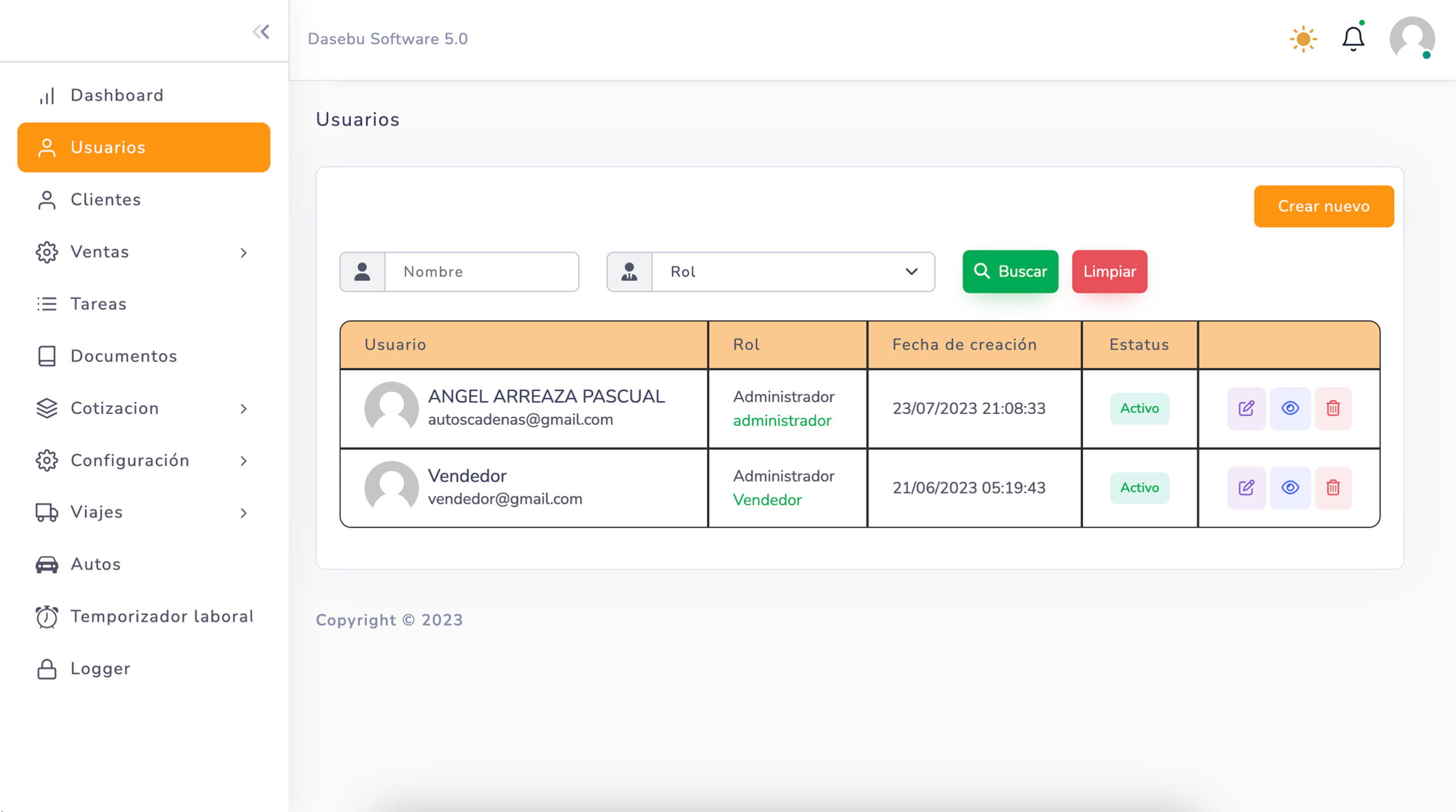The image size is (1456, 812).
Task: Click the red Limpiar button
Action: (1109, 271)
